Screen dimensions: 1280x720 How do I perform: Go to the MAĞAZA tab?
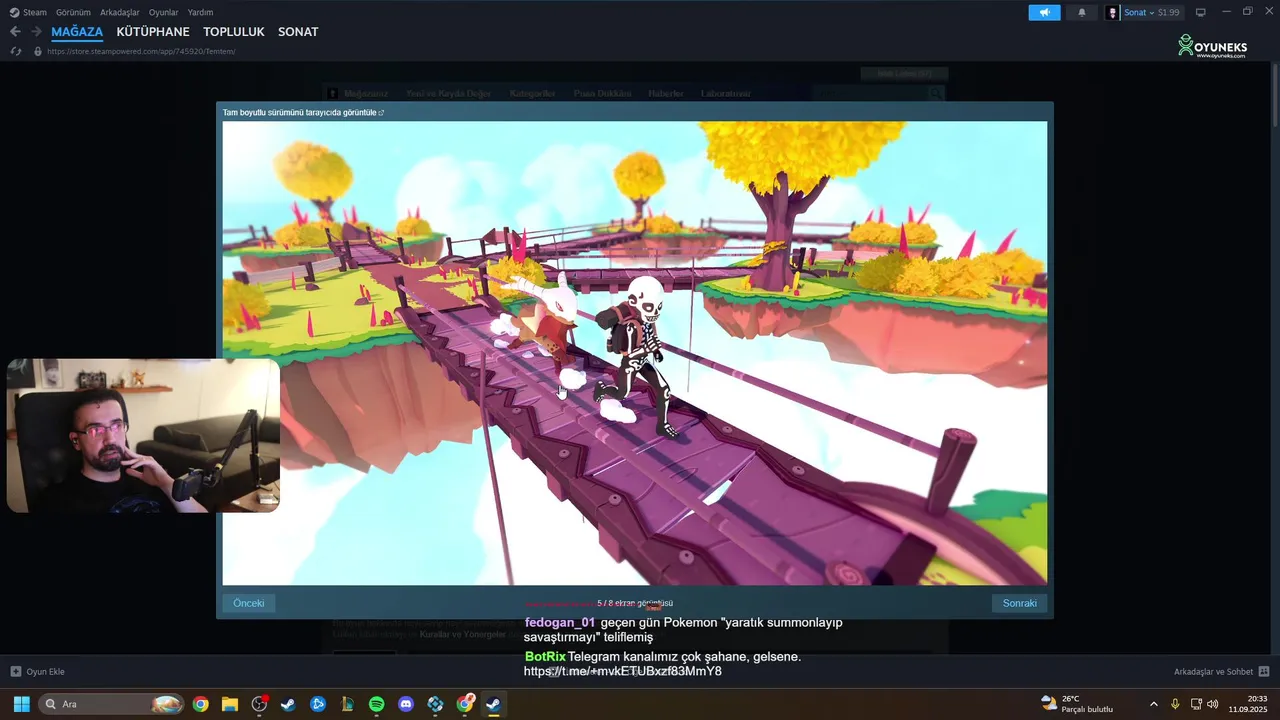pos(77,32)
